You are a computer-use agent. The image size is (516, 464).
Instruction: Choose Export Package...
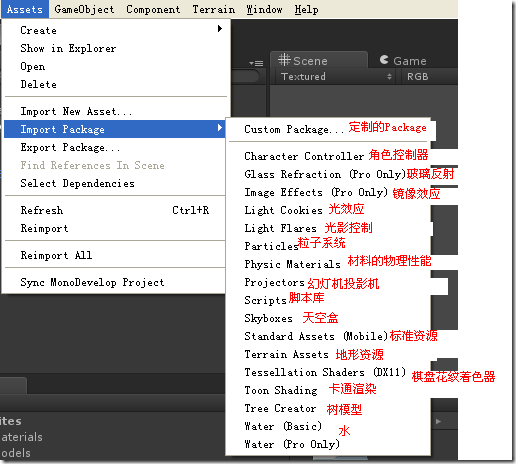tap(115, 147)
